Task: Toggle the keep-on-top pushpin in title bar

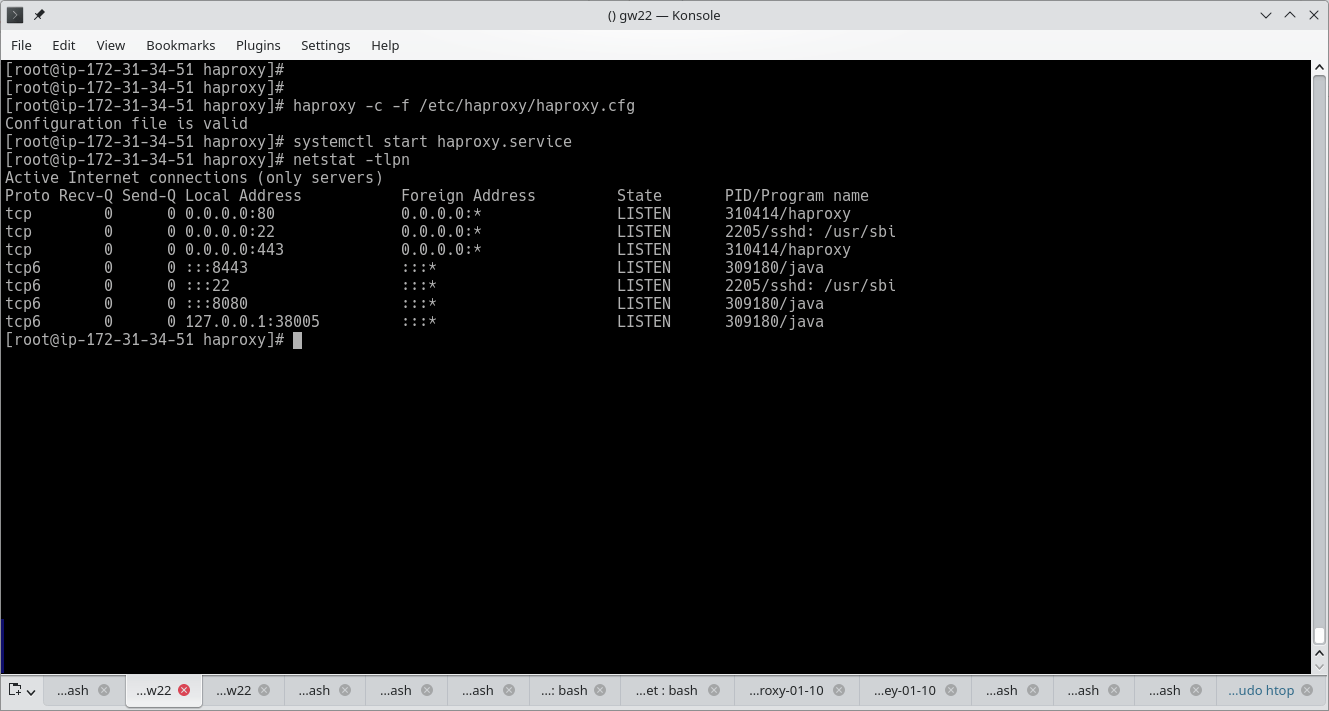Action: [39, 15]
